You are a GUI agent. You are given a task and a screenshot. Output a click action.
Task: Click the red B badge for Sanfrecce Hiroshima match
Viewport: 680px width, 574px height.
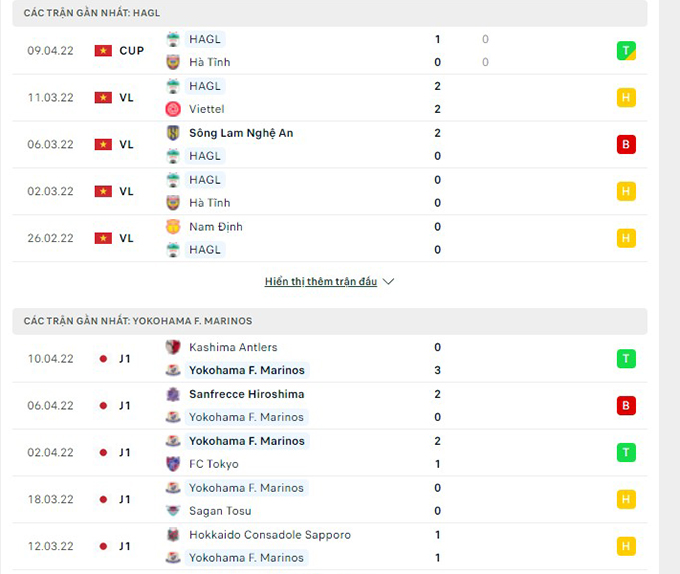(x=626, y=405)
